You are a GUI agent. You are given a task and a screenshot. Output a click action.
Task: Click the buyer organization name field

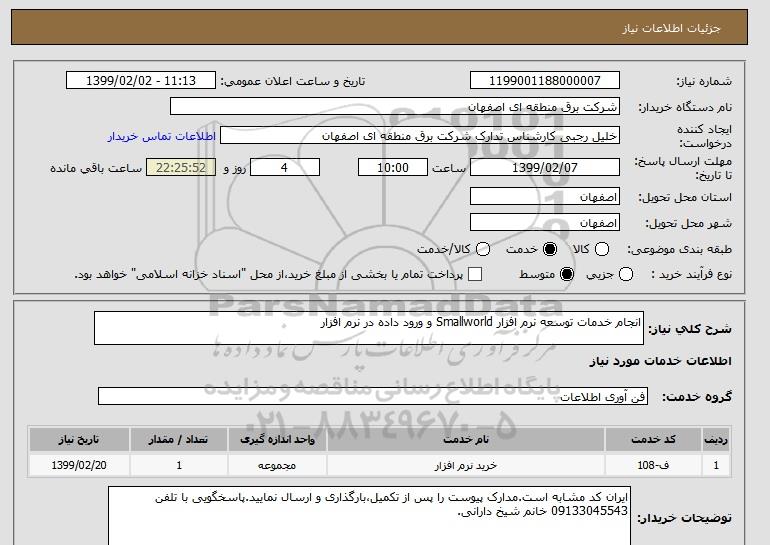[x=395, y=107]
